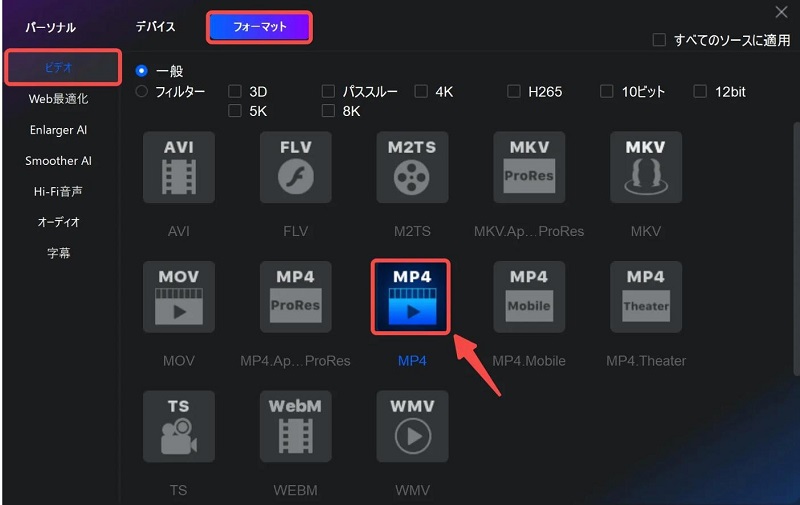Check the 8K filter checkbox
The image size is (800, 505).
tap(328, 111)
